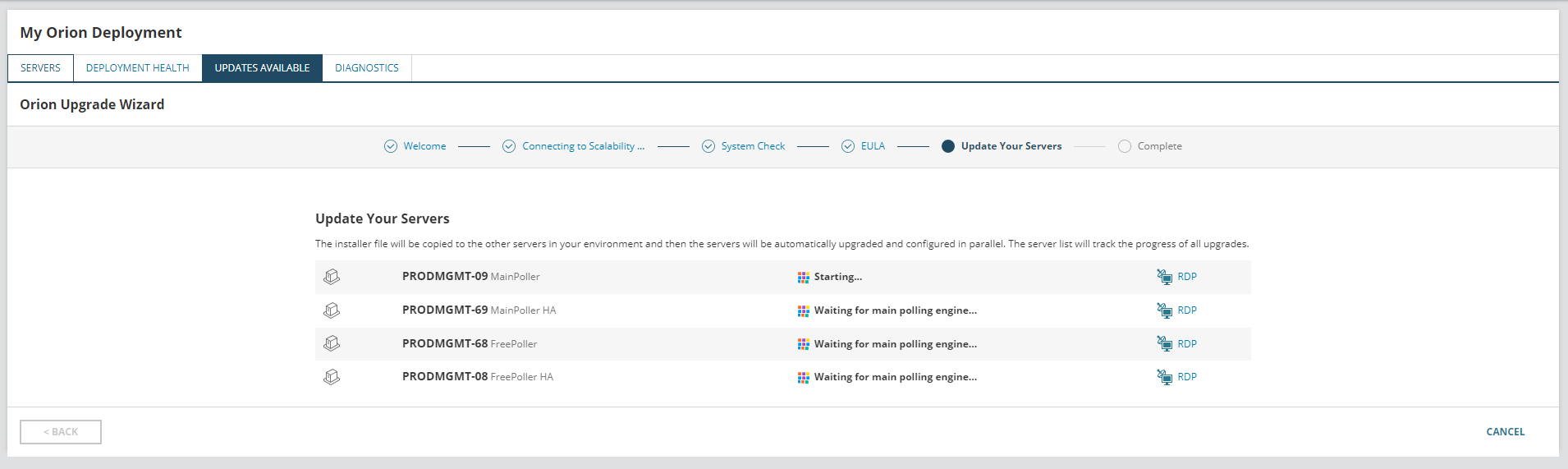Screen dimensions: 1568x469
Task: Click the Update Your Servers step dot
Action: 948,146
